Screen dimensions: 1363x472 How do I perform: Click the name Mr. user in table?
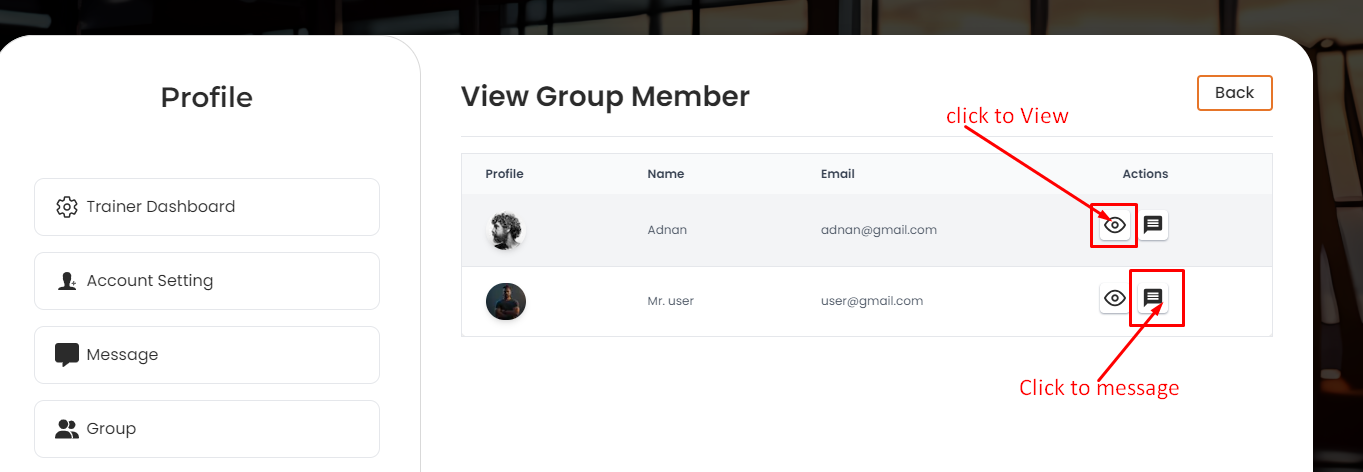670,301
